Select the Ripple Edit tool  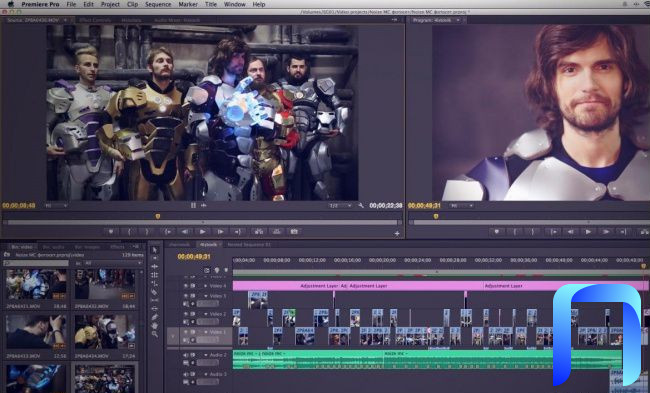(155, 267)
